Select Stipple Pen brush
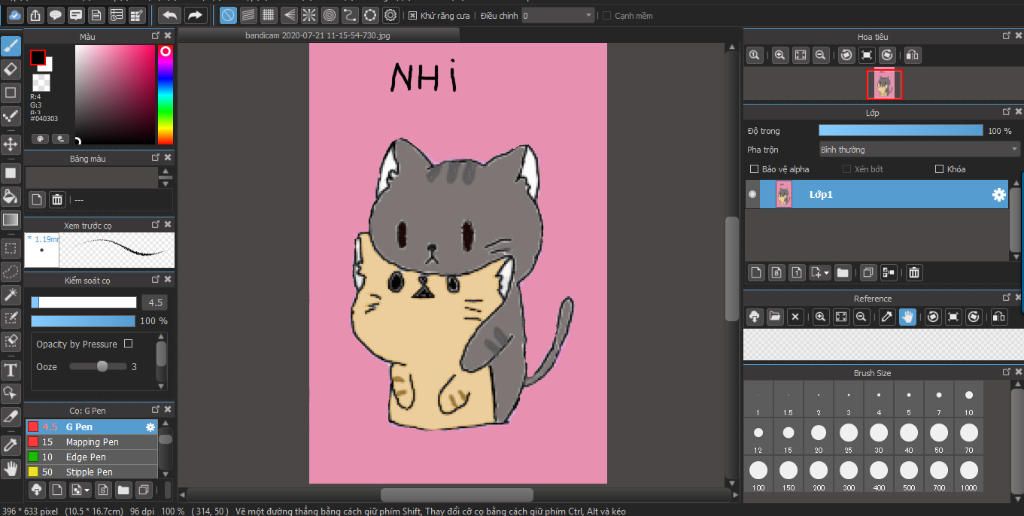Viewport: 1024px width, 516px height. [91, 472]
